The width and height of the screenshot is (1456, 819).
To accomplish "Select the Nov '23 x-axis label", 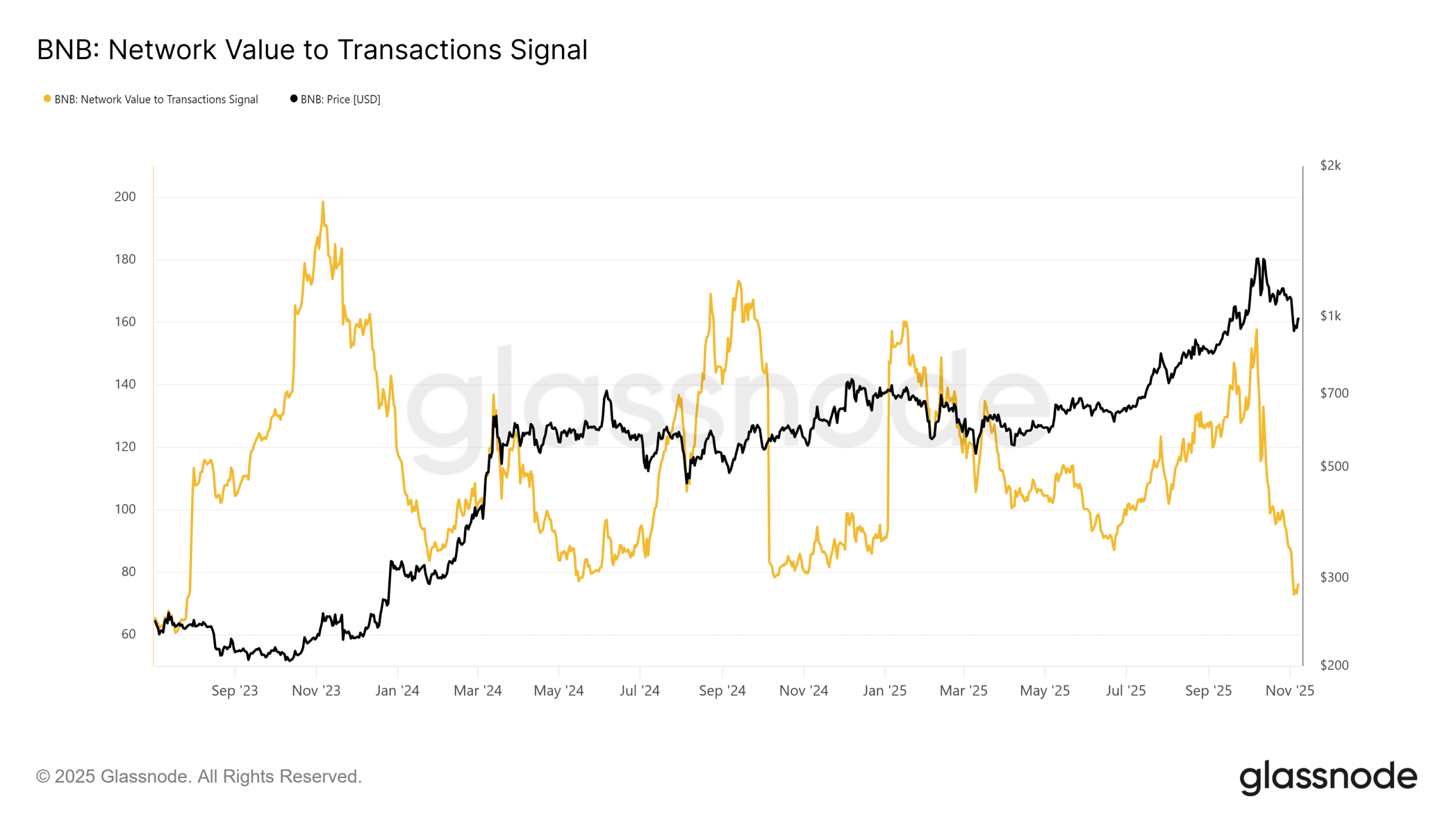I will coord(316,690).
